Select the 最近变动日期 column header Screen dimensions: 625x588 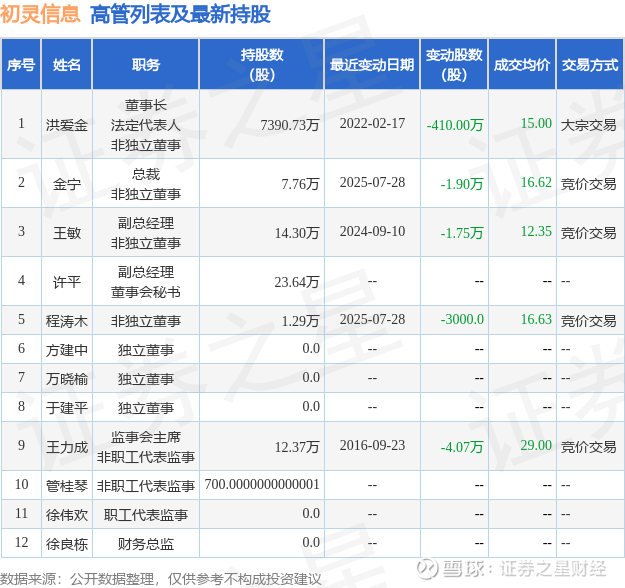372,64
